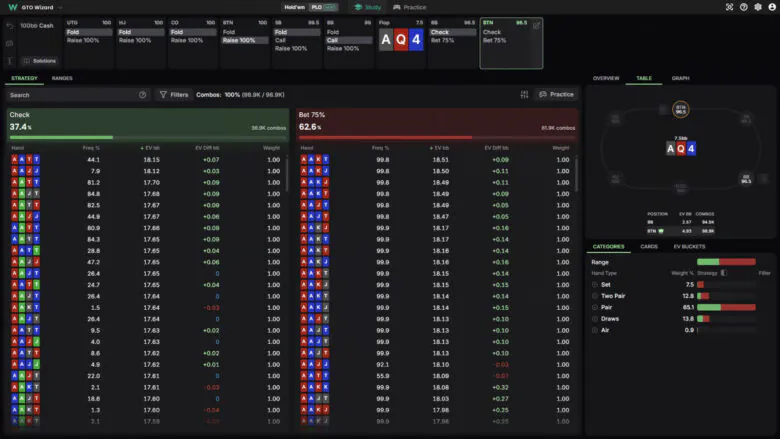Click the Bet 75% 62.6% header panel
The height and width of the screenshot is (439, 780).
pos(437,125)
